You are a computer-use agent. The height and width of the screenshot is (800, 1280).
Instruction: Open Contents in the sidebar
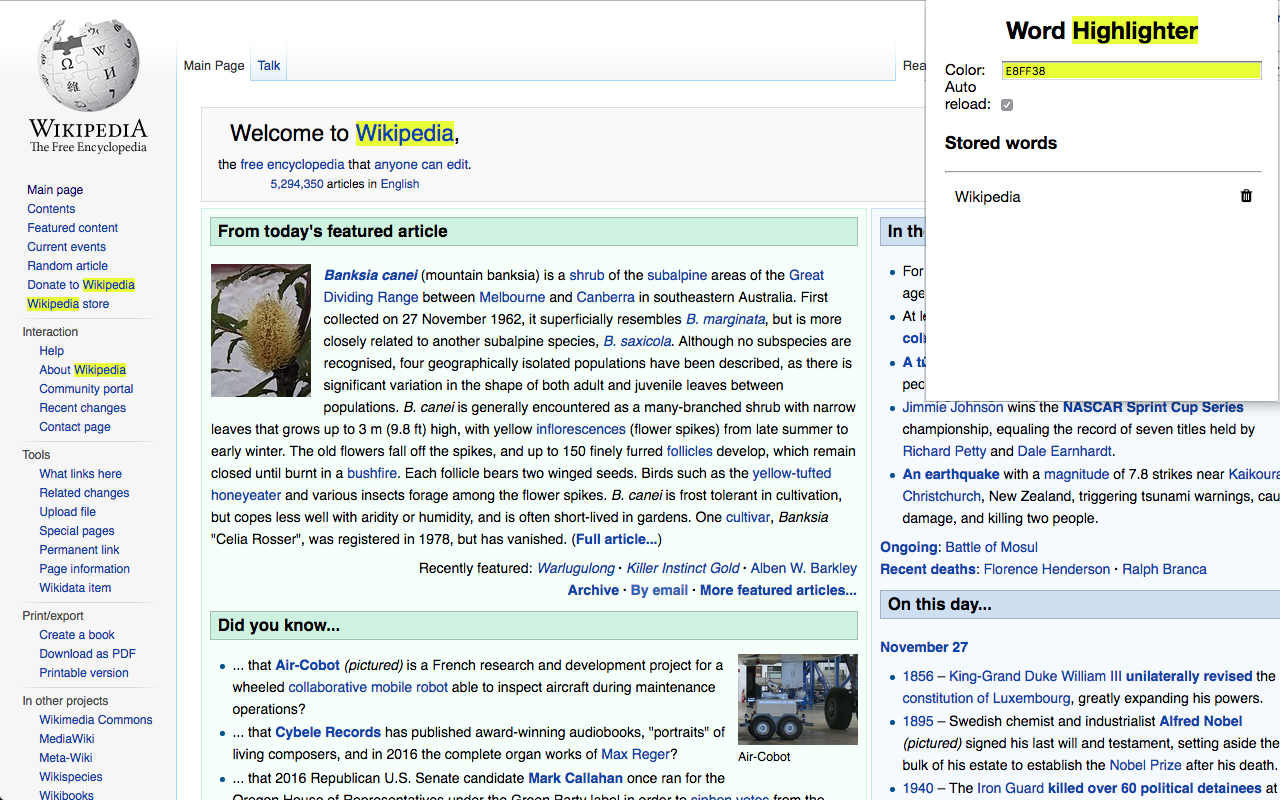pos(51,209)
